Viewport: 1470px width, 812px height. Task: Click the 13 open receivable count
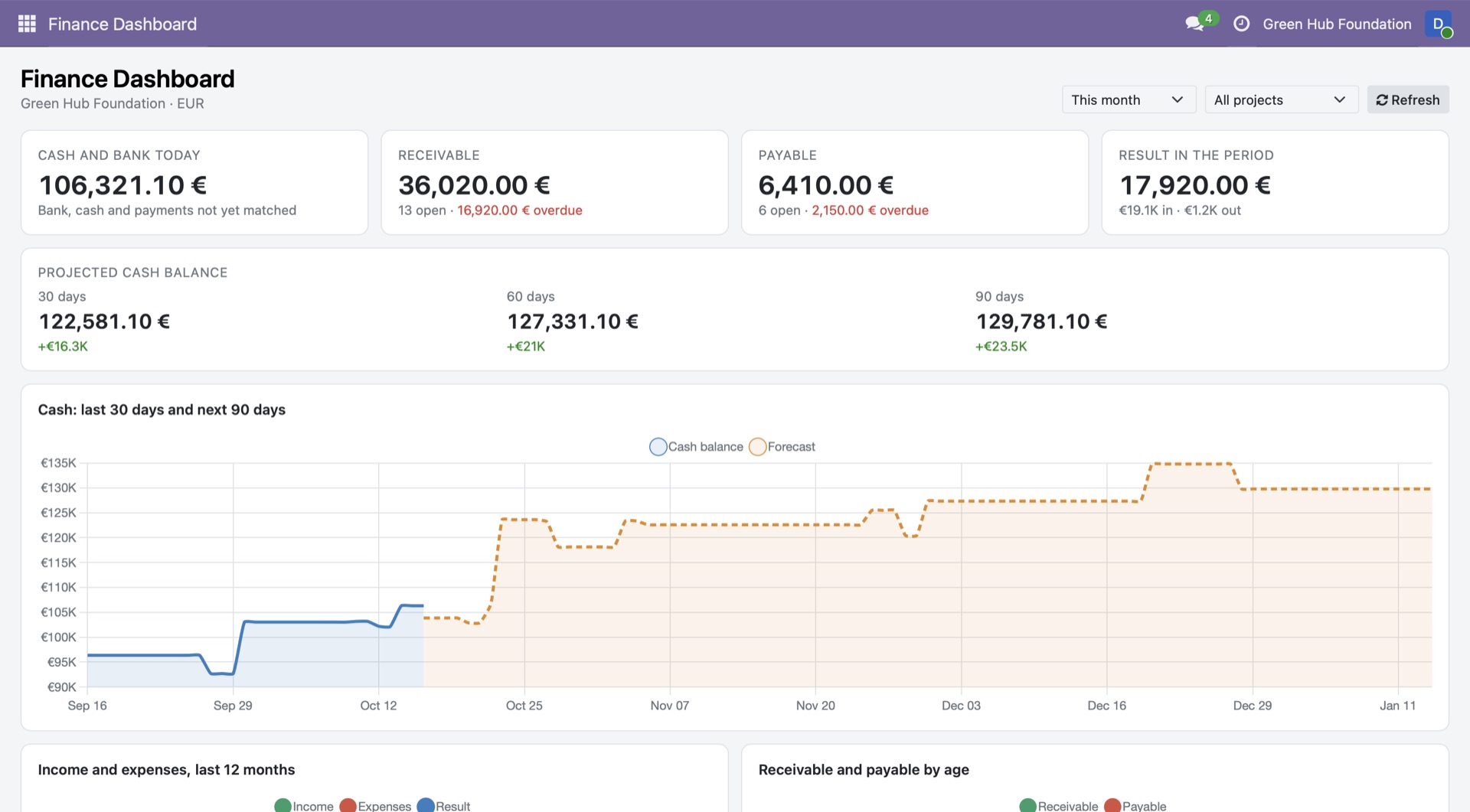pyautogui.click(x=422, y=210)
